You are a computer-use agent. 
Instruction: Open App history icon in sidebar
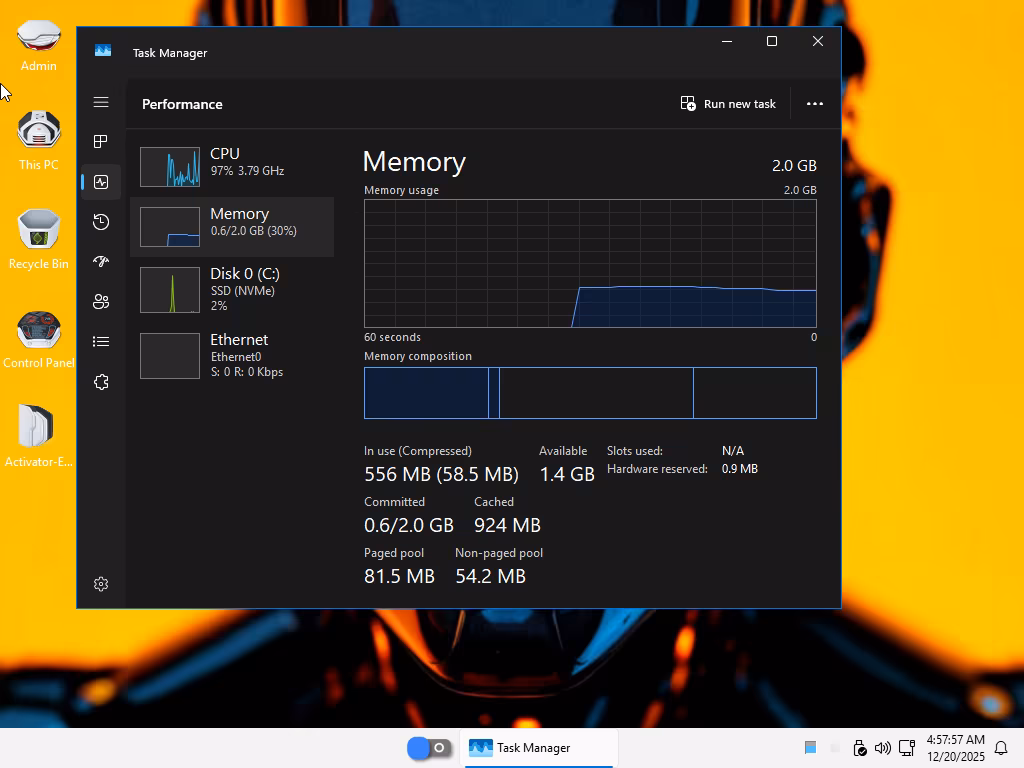[101, 222]
